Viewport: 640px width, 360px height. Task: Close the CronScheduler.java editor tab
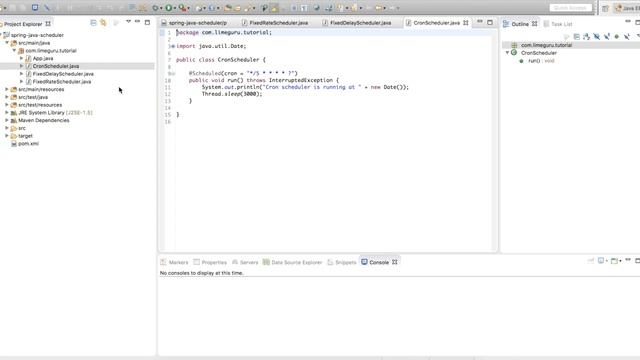pos(466,23)
